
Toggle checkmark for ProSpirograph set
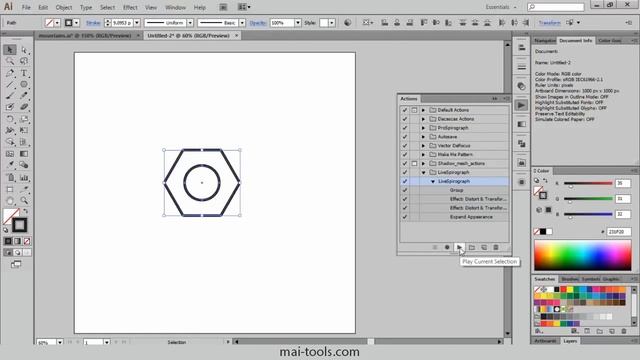point(404,128)
